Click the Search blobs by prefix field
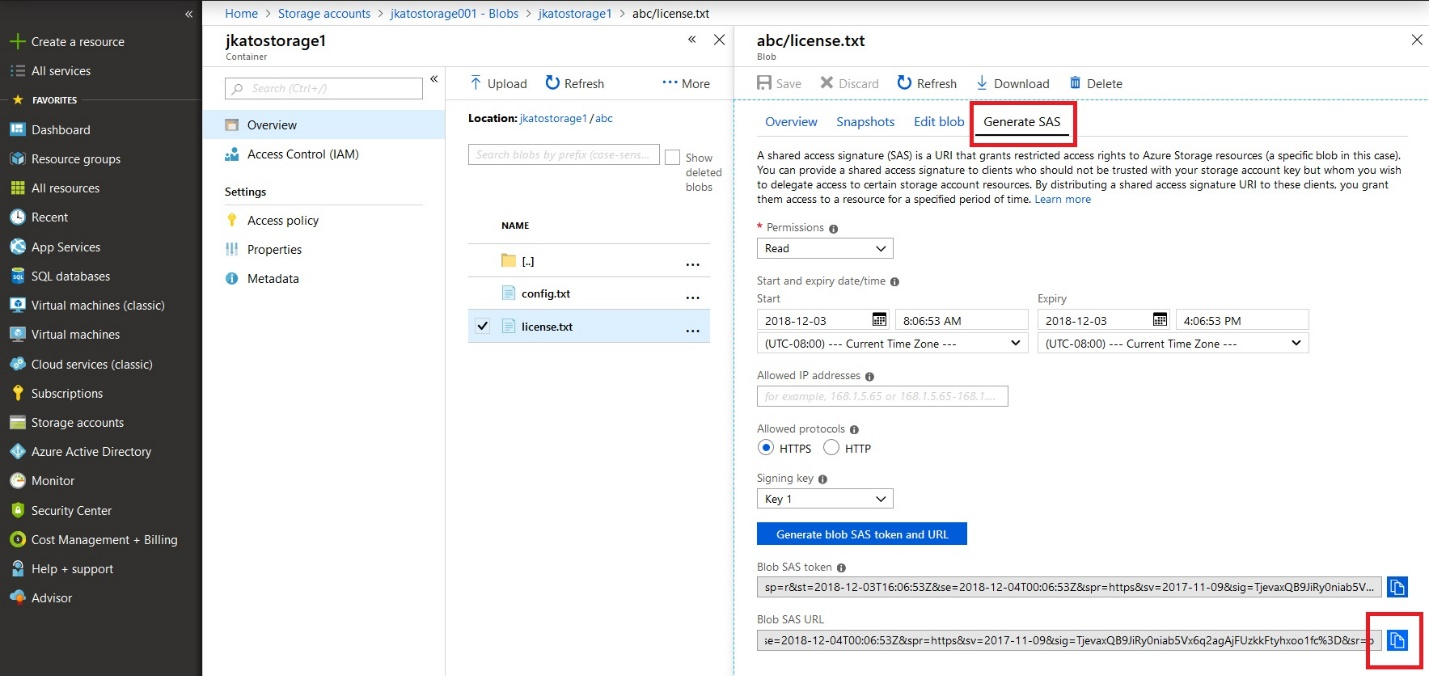This screenshot has width=1429, height=676. [x=564, y=154]
